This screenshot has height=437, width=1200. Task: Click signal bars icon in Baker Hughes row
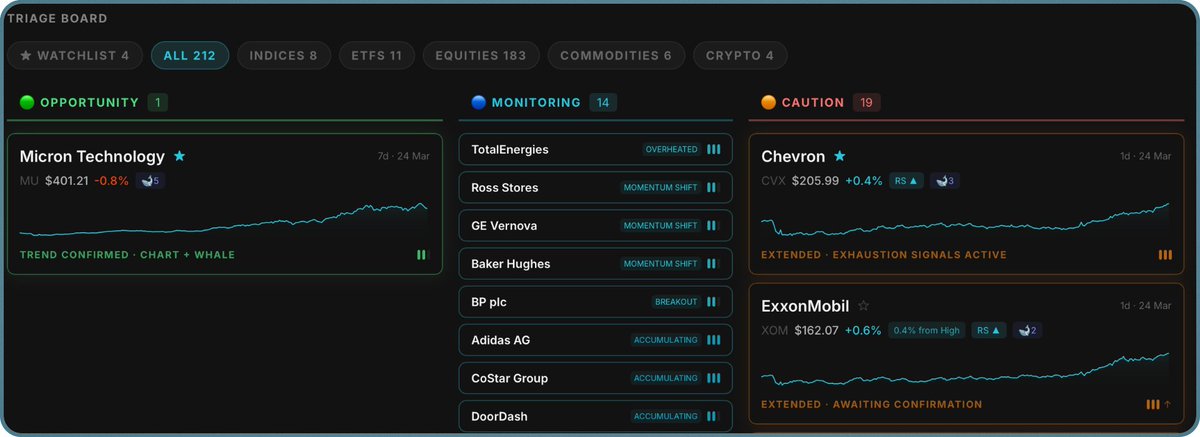coord(712,263)
